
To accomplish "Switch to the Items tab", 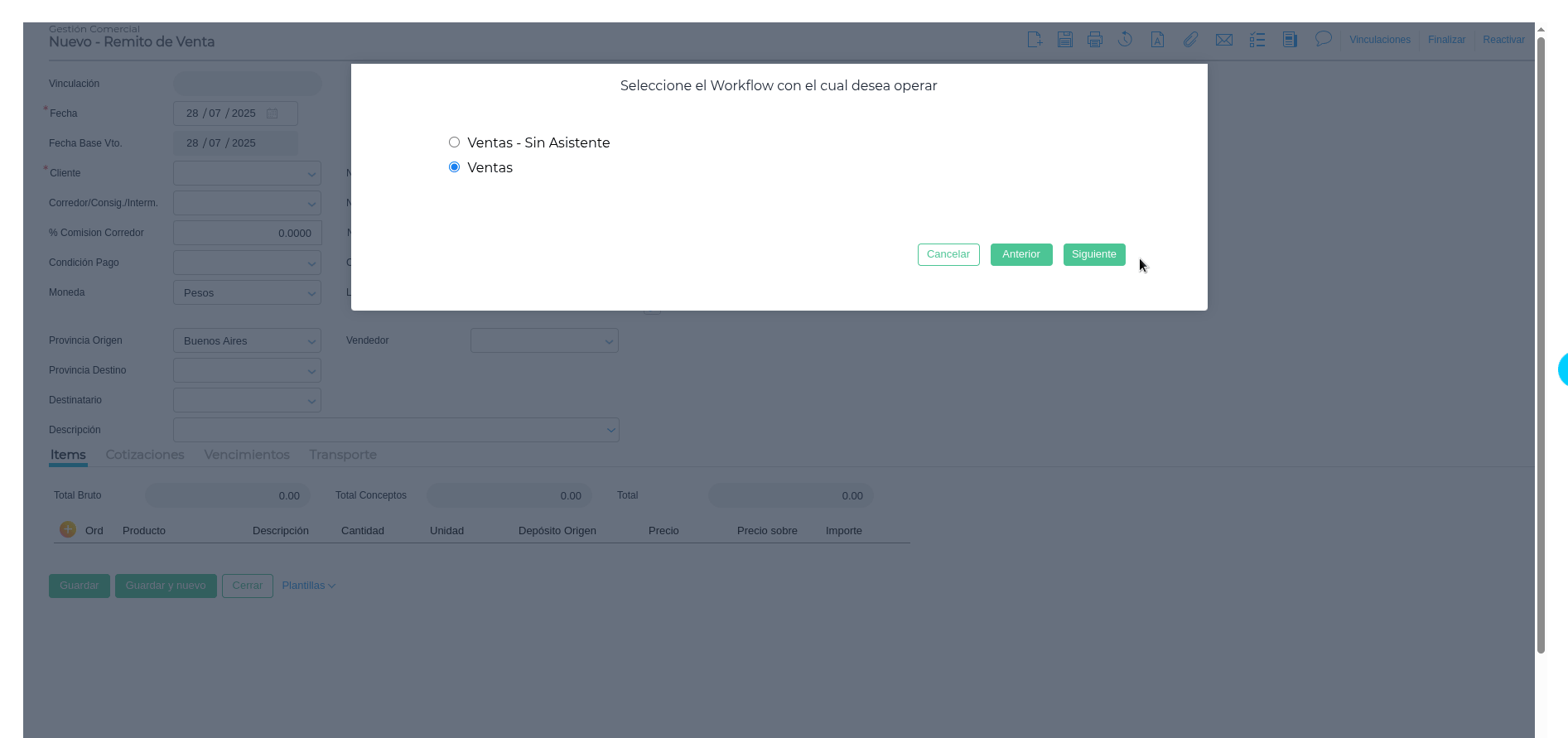I will (68, 455).
